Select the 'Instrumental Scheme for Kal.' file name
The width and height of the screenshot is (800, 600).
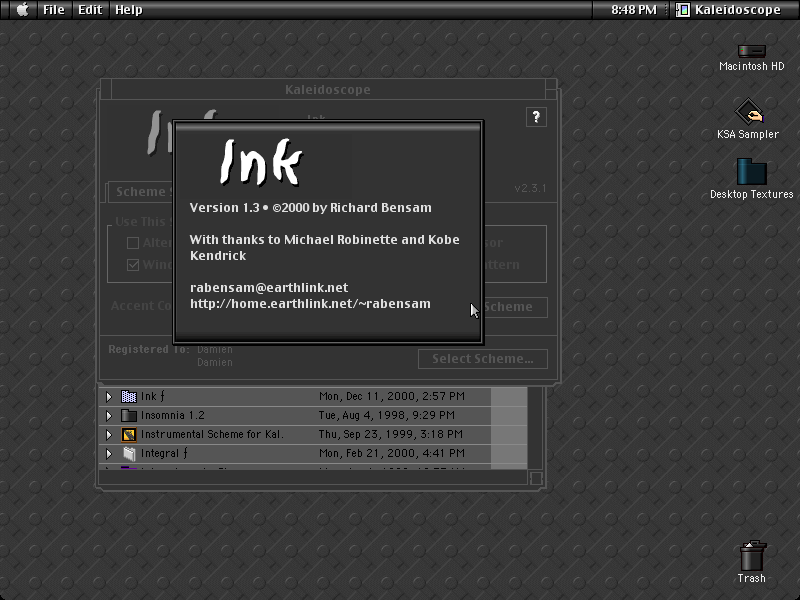[x=212, y=434]
